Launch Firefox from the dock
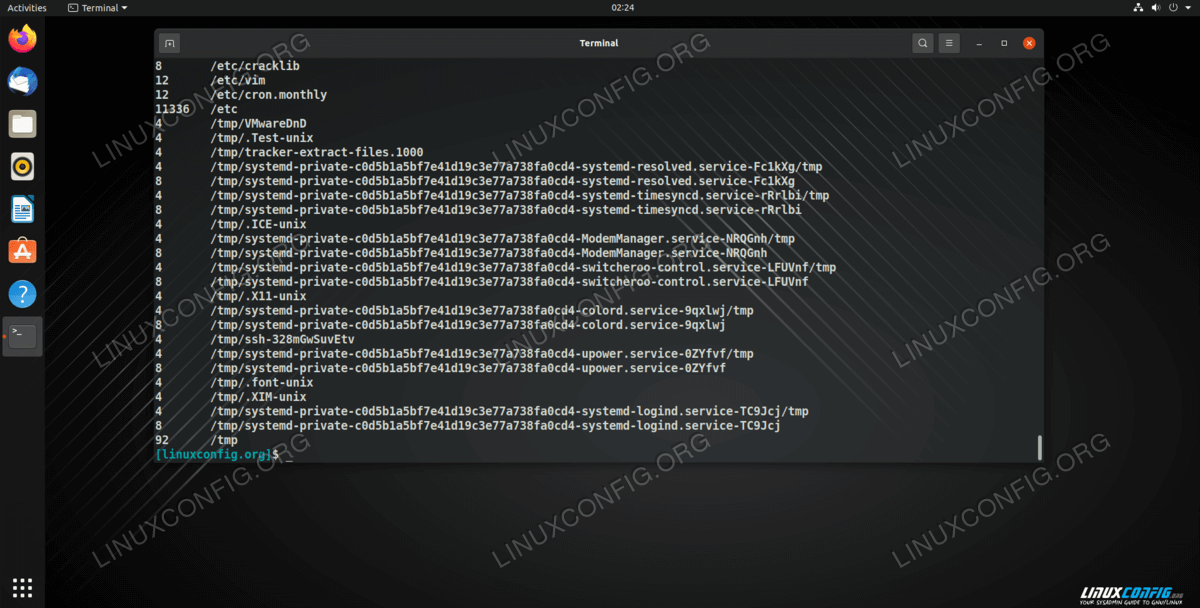This screenshot has width=1200, height=608. (x=22, y=39)
